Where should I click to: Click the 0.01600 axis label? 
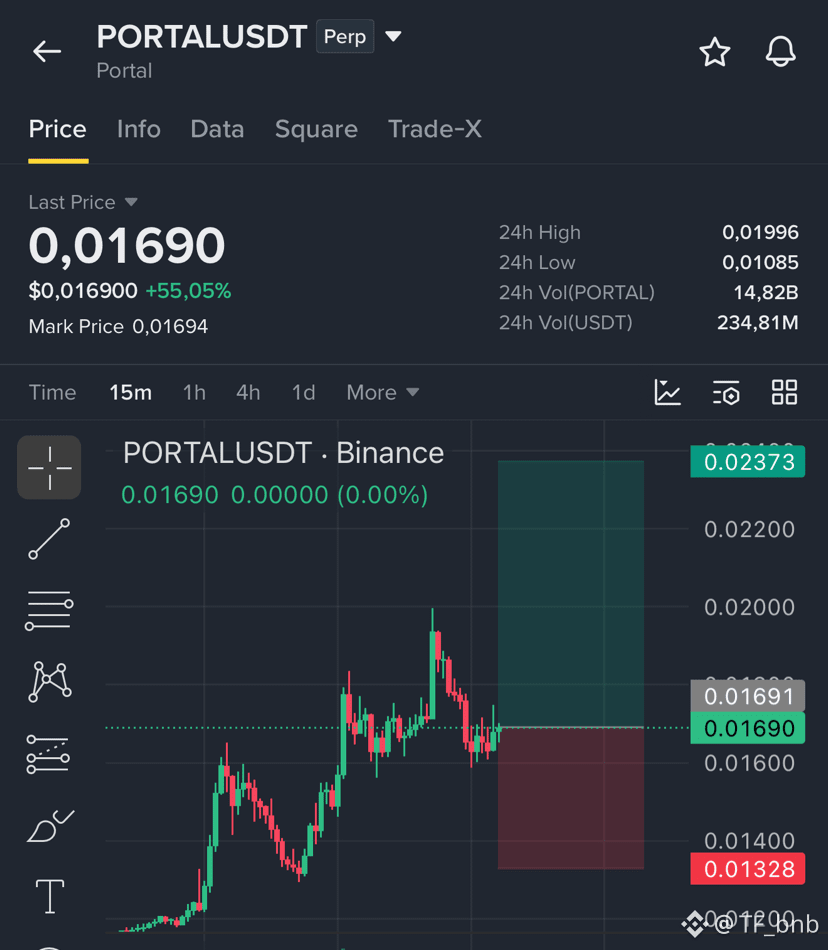749,763
